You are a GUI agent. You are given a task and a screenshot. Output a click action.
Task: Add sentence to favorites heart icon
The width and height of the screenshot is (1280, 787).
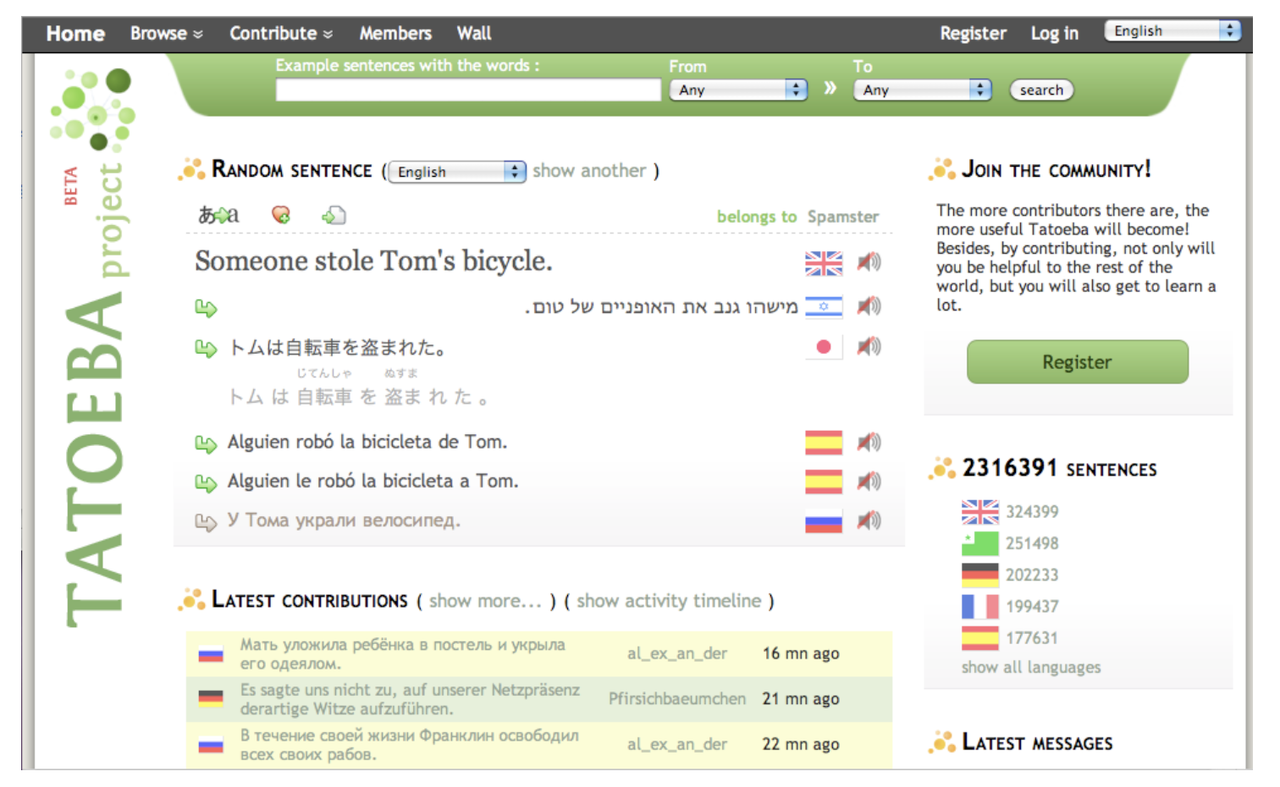click(281, 215)
